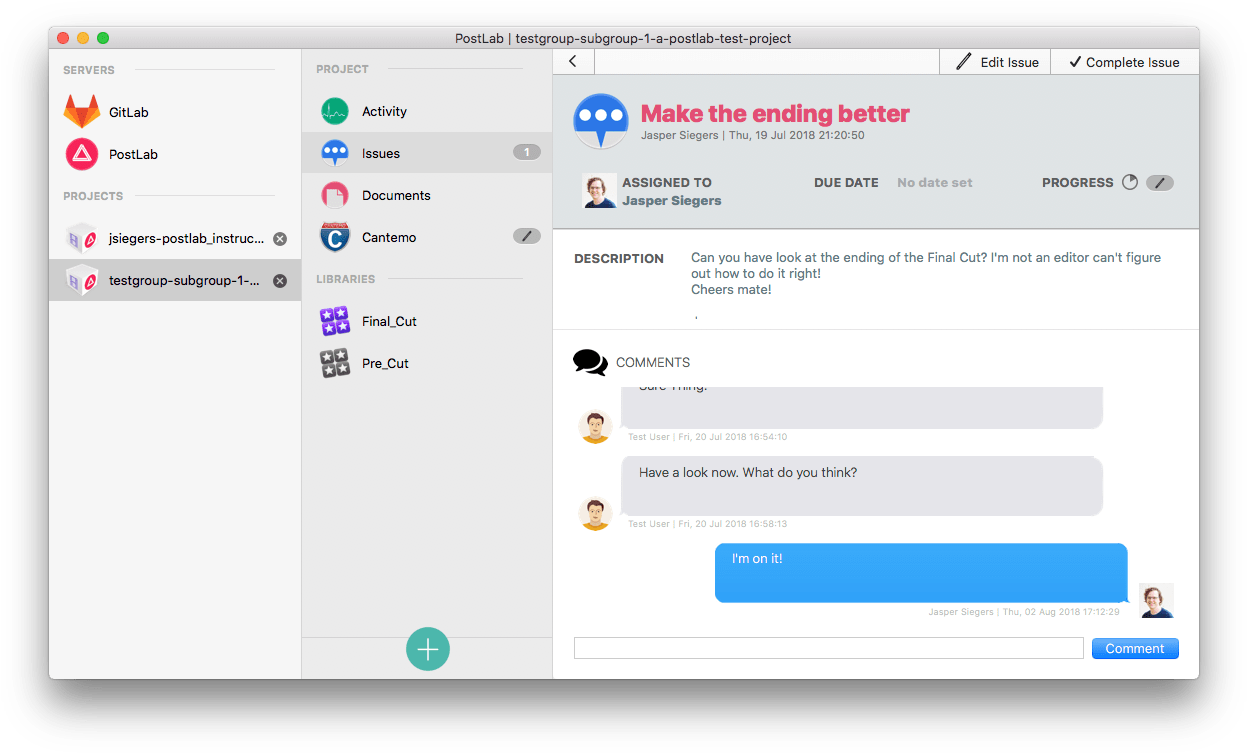Click the progress pie indicator
Viewport: 1247px width, 753px height.
(x=1130, y=183)
